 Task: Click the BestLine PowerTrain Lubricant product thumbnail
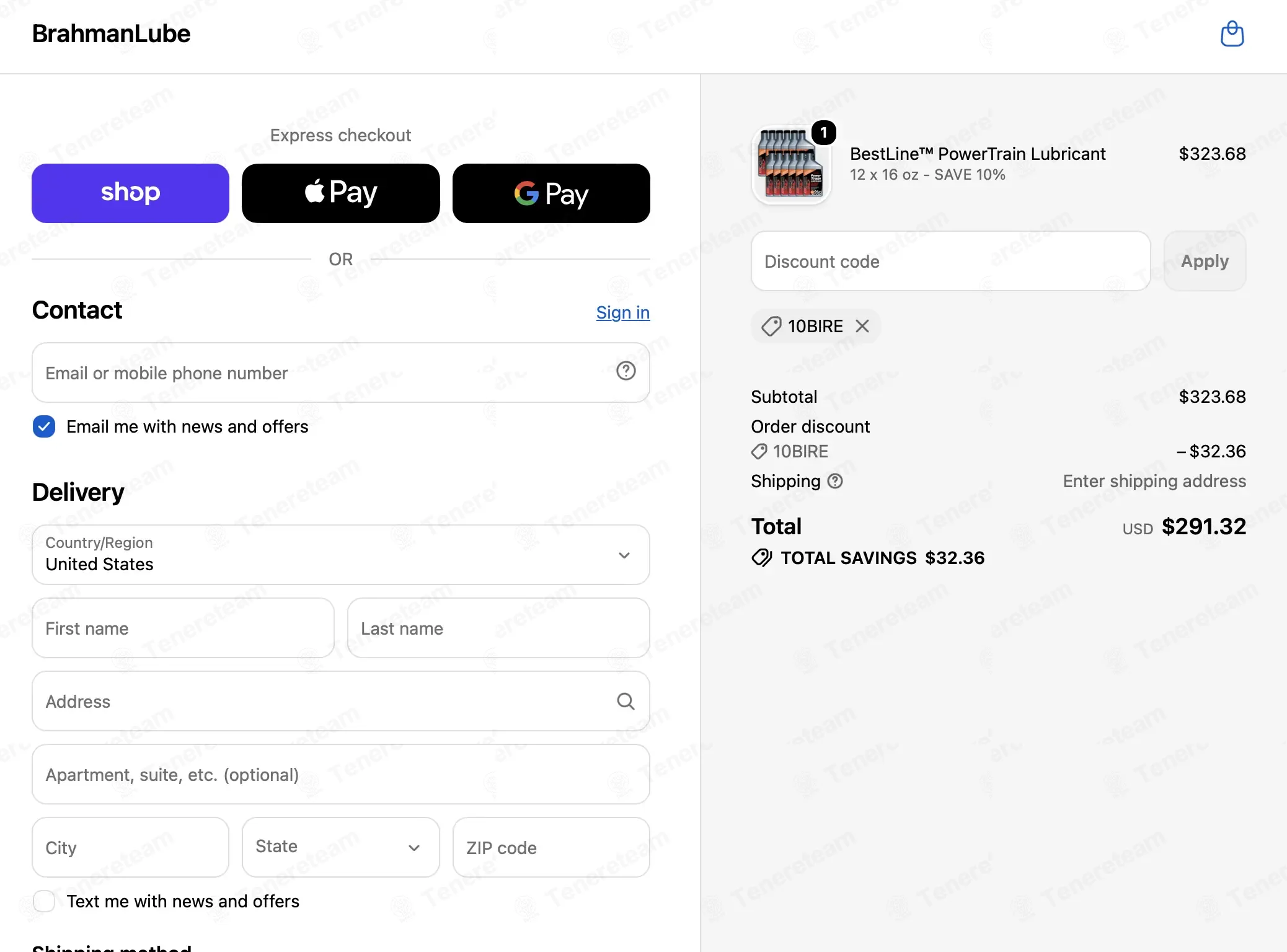[x=790, y=165]
